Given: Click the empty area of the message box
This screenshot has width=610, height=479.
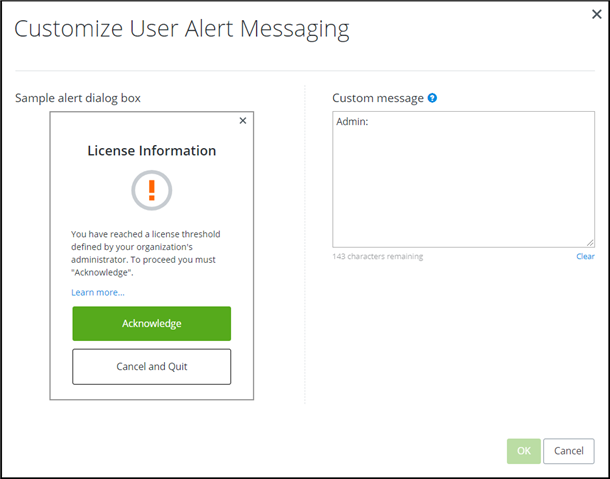Looking at the screenshot, I should click(463, 190).
